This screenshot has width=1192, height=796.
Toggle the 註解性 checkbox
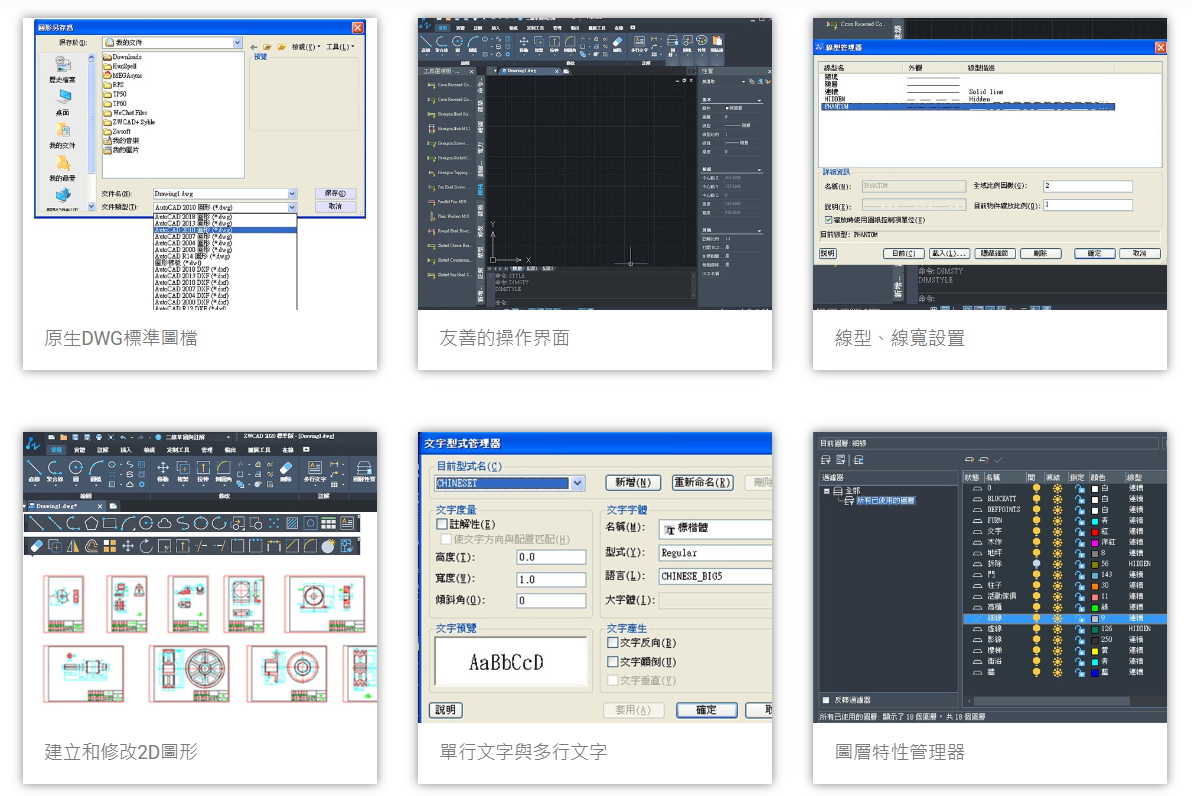(x=442, y=524)
